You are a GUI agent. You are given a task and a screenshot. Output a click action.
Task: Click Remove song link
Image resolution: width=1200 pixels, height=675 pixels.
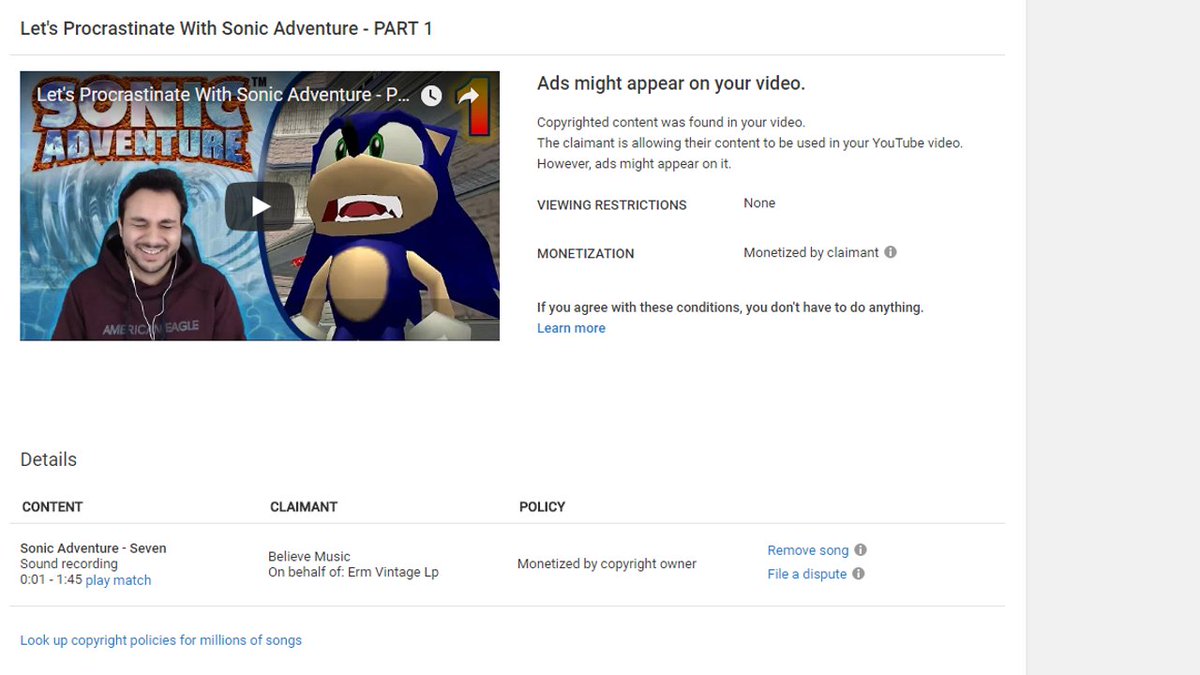808,550
